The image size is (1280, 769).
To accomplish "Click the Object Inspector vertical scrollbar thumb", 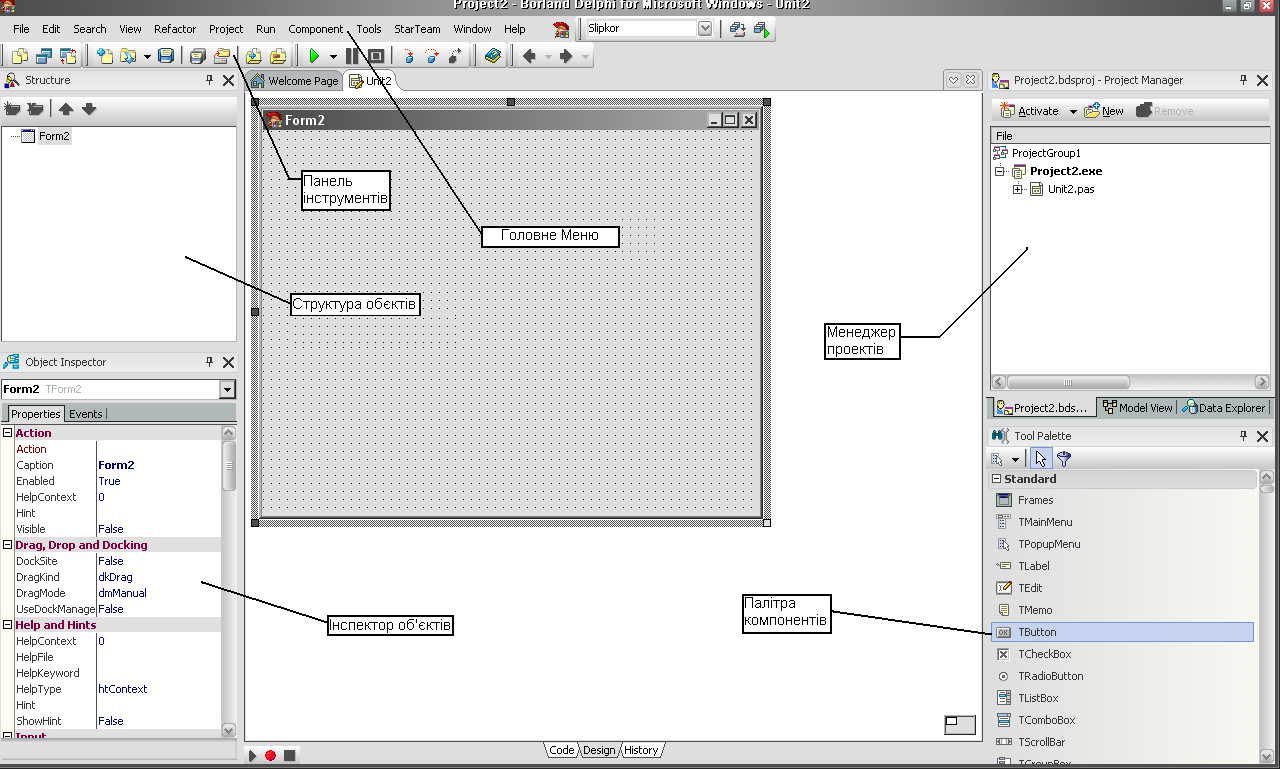I will tap(228, 466).
